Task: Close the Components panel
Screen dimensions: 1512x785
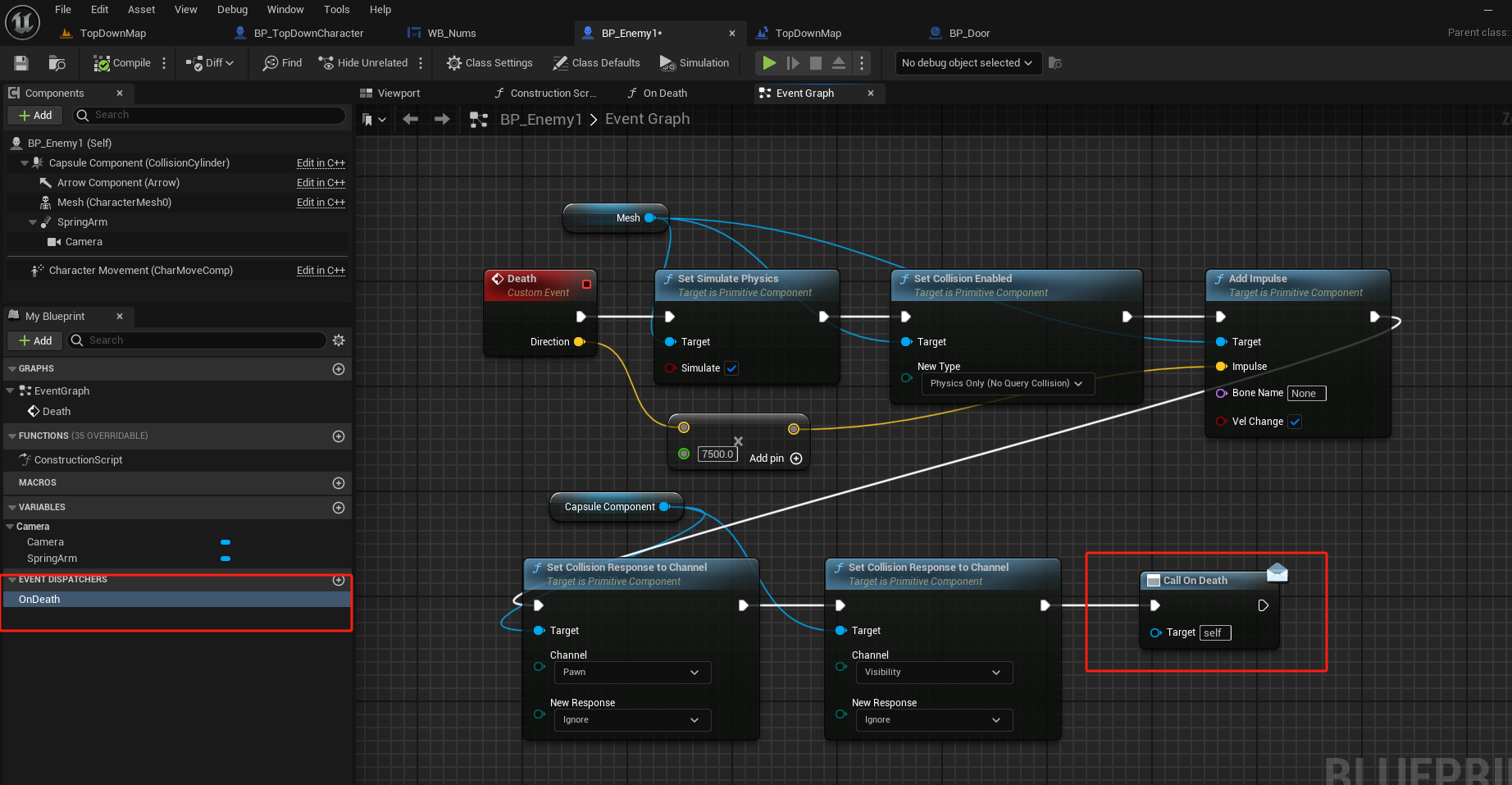Action: (x=120, y=94)
